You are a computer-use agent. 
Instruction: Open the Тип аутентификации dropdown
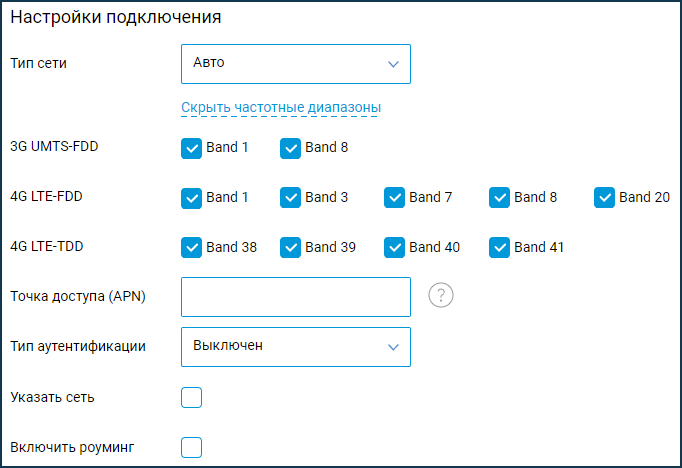295,346
